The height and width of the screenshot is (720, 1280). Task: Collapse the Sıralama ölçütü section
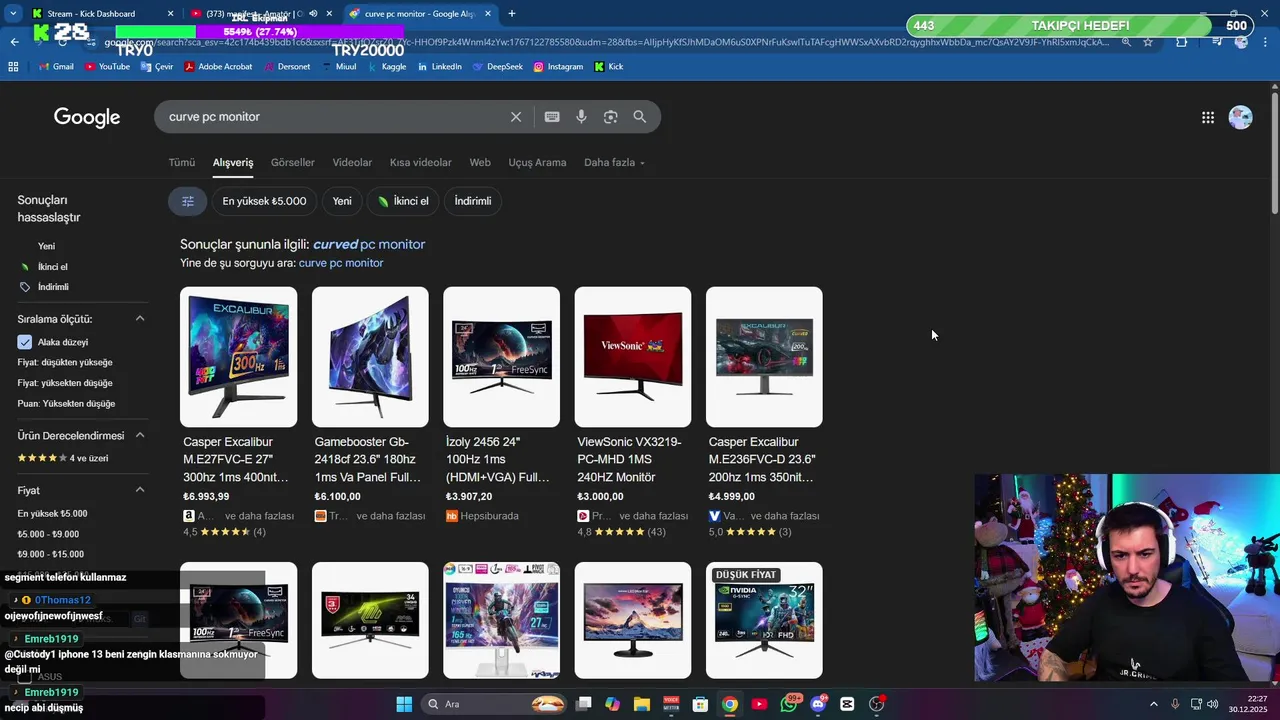140,319
